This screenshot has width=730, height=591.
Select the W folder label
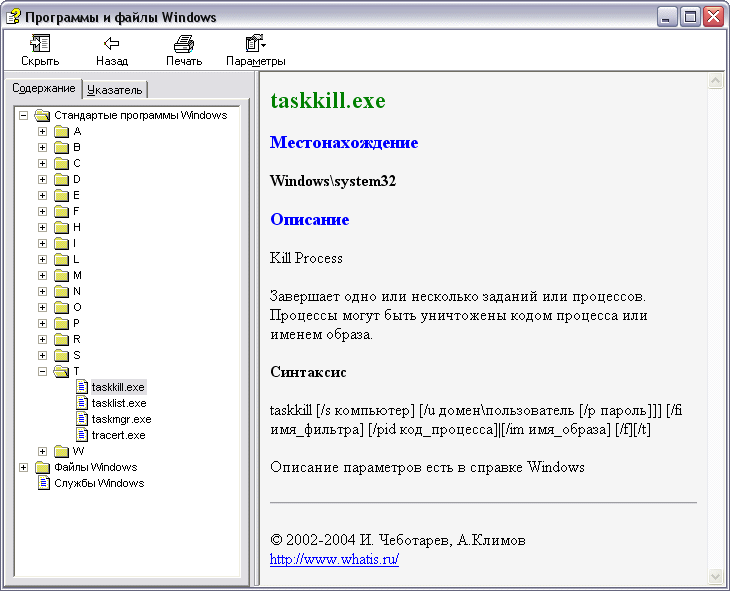coord(78,451)
